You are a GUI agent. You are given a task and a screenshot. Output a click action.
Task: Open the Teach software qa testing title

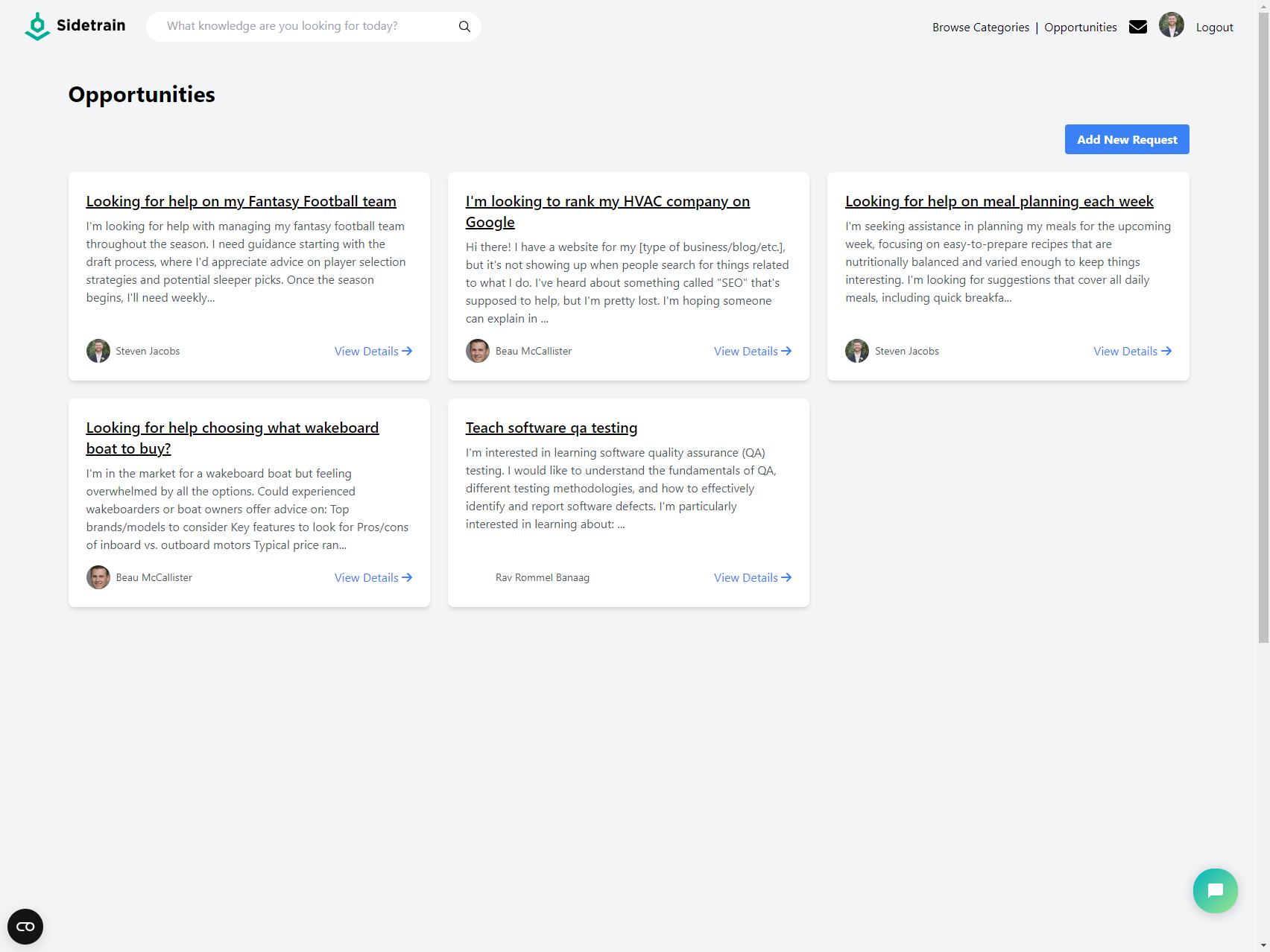click(551, 428)
